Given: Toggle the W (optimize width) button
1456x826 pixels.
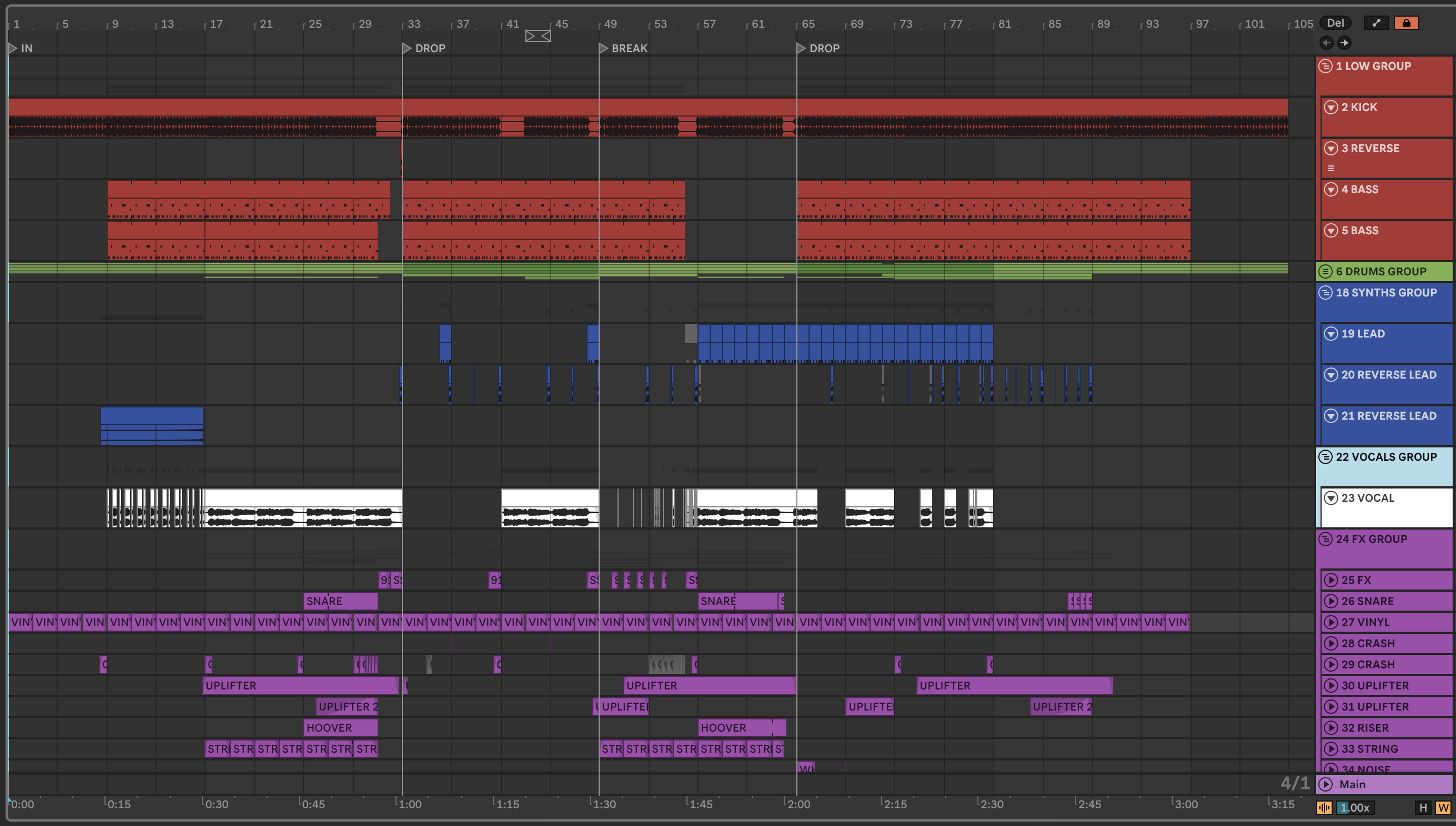Looking at the screenshot, I should point(1443,807).
